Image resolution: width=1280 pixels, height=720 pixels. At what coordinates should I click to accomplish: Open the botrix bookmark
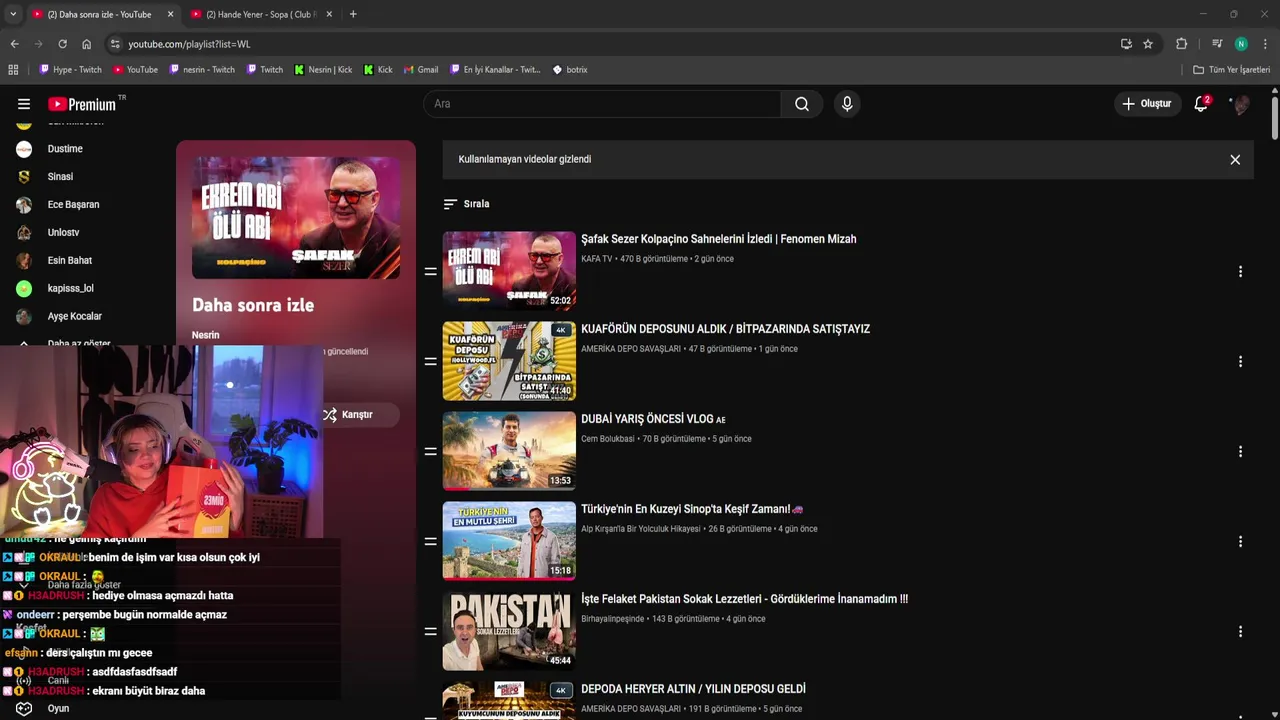pos(570,70)
